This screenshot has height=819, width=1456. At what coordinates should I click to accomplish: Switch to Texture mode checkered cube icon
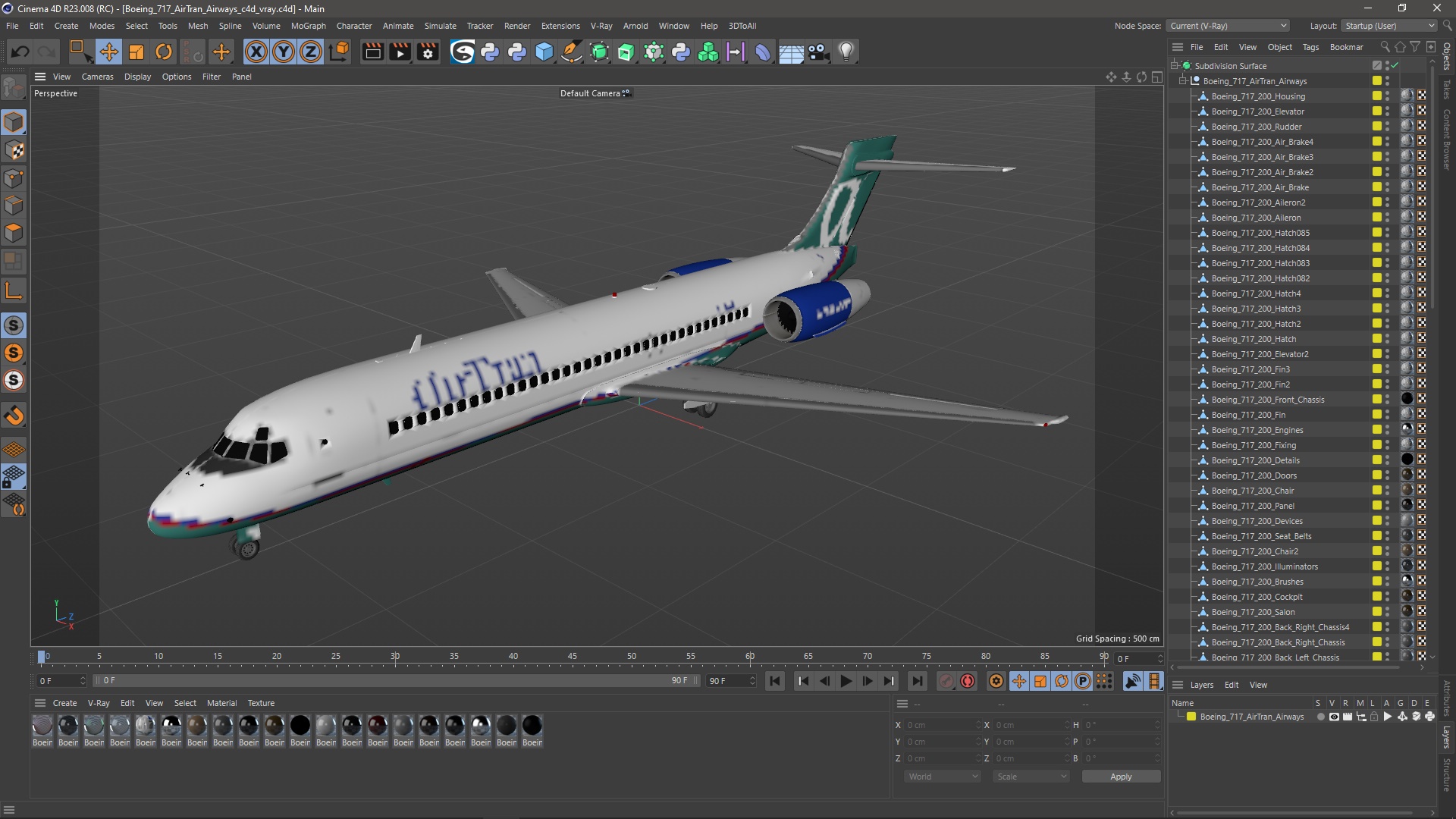14,150
